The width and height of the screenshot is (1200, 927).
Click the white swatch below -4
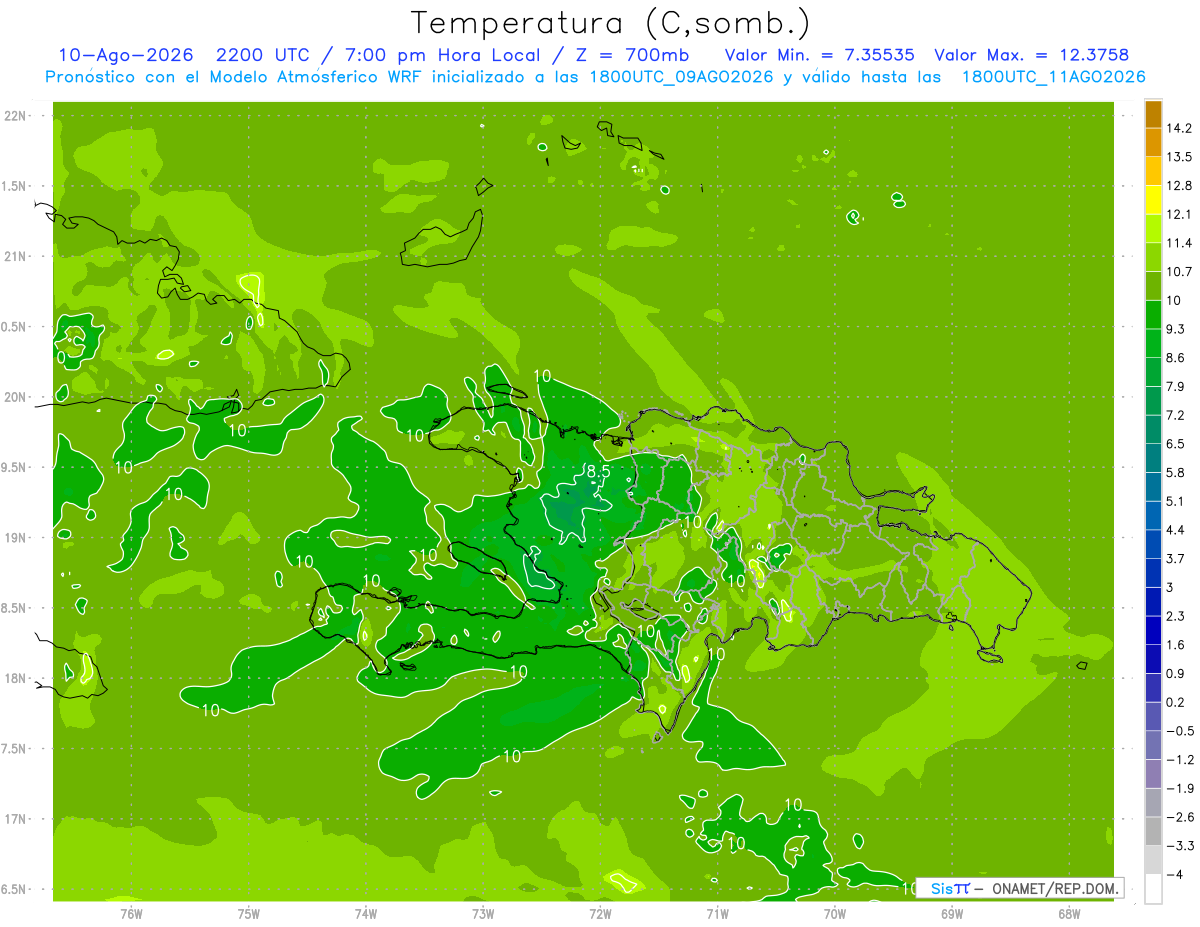1153,889
